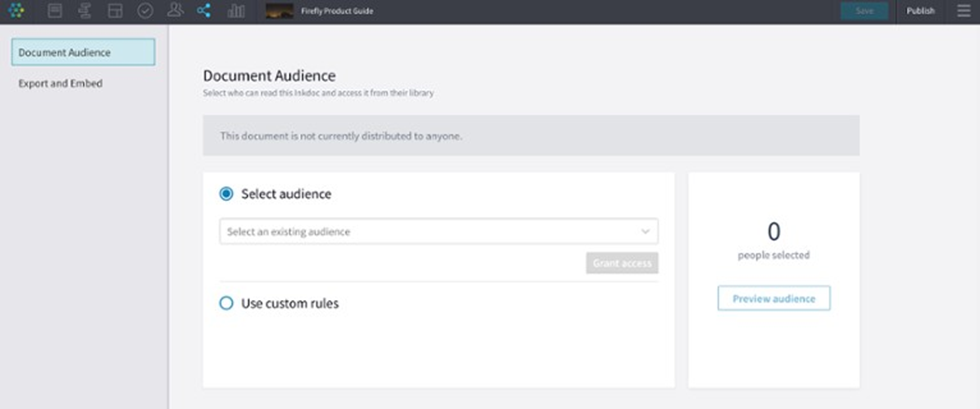The image size is (980, 409).
Task: Click the highlighted share icon
Action: pos(205,11)
